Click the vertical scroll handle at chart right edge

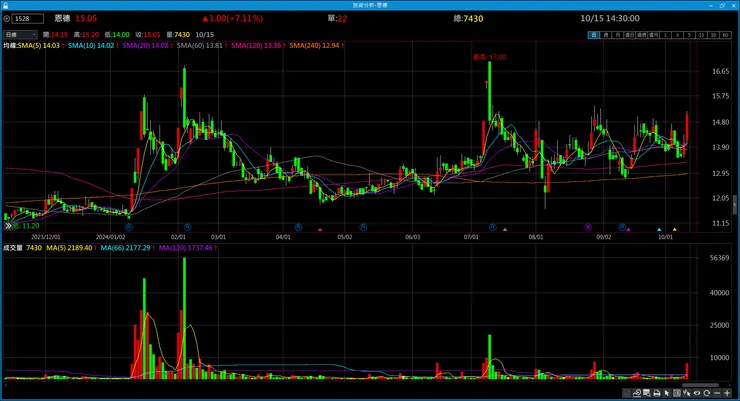(735, 206)
